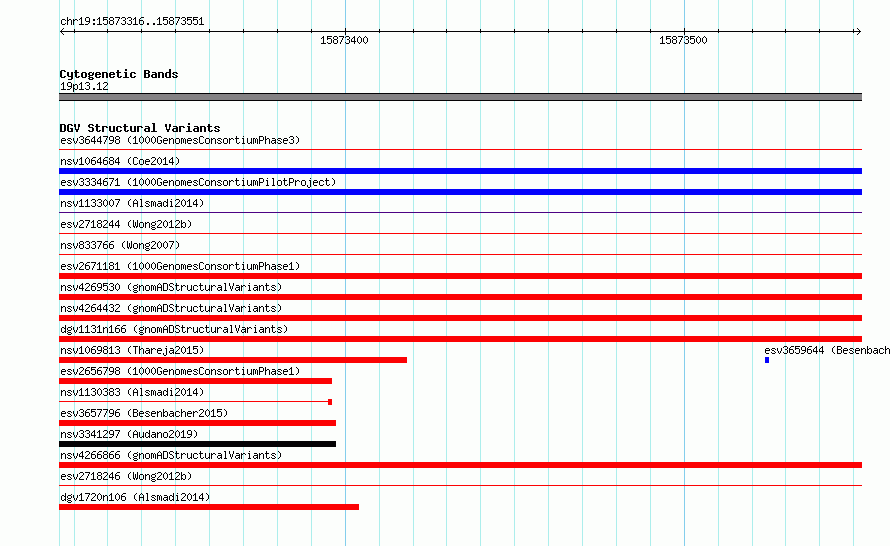Click the chr19:15873316..15873551 region label
890x546 pixels.
coord(132,22)
